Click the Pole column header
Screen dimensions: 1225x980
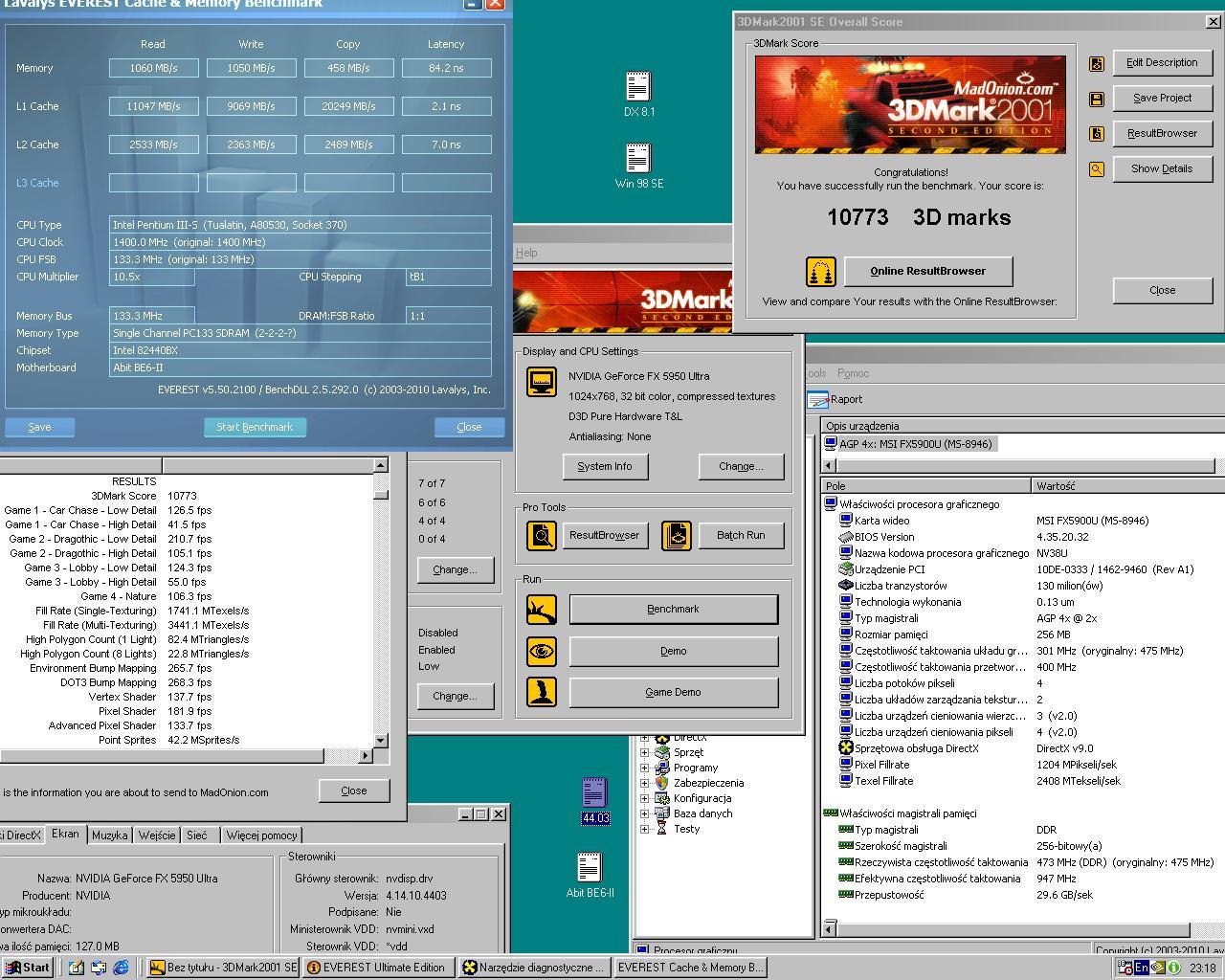tap(926, 486)
